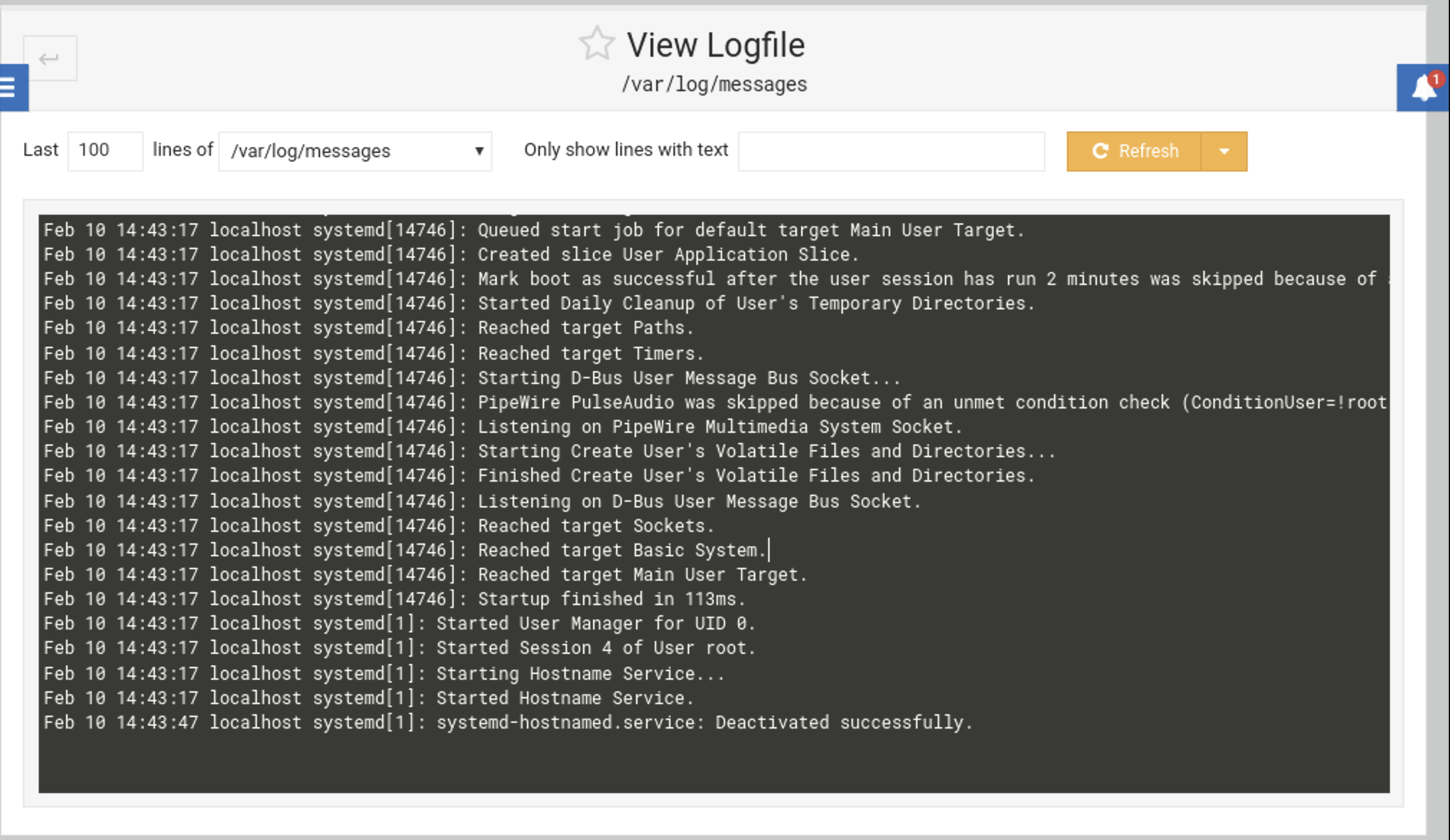Click the empty area below the last log line
The height and width of the screenshot is (840, 1450).
tap(713, 764)
